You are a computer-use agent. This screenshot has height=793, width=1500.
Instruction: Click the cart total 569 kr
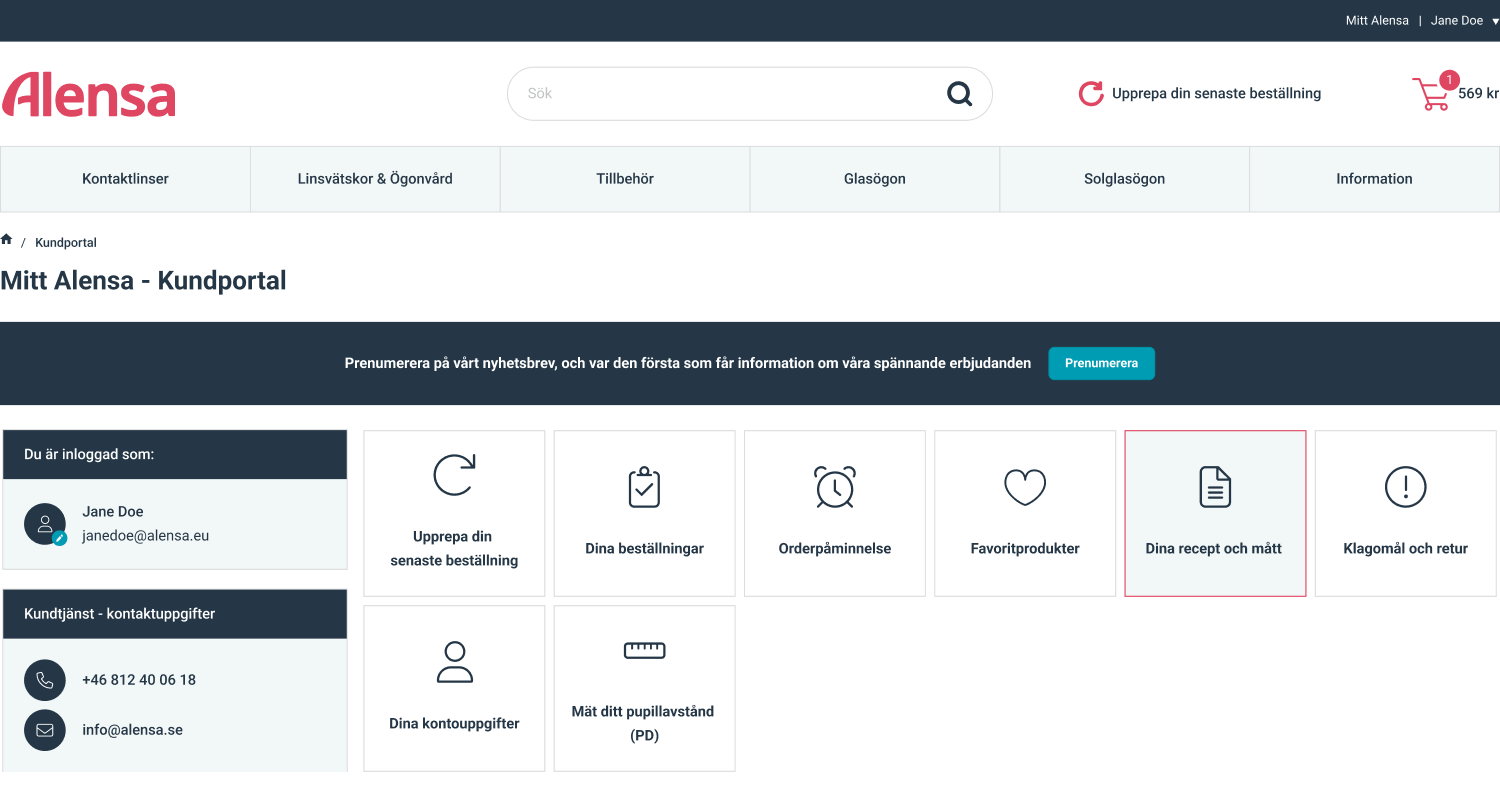1478,94
